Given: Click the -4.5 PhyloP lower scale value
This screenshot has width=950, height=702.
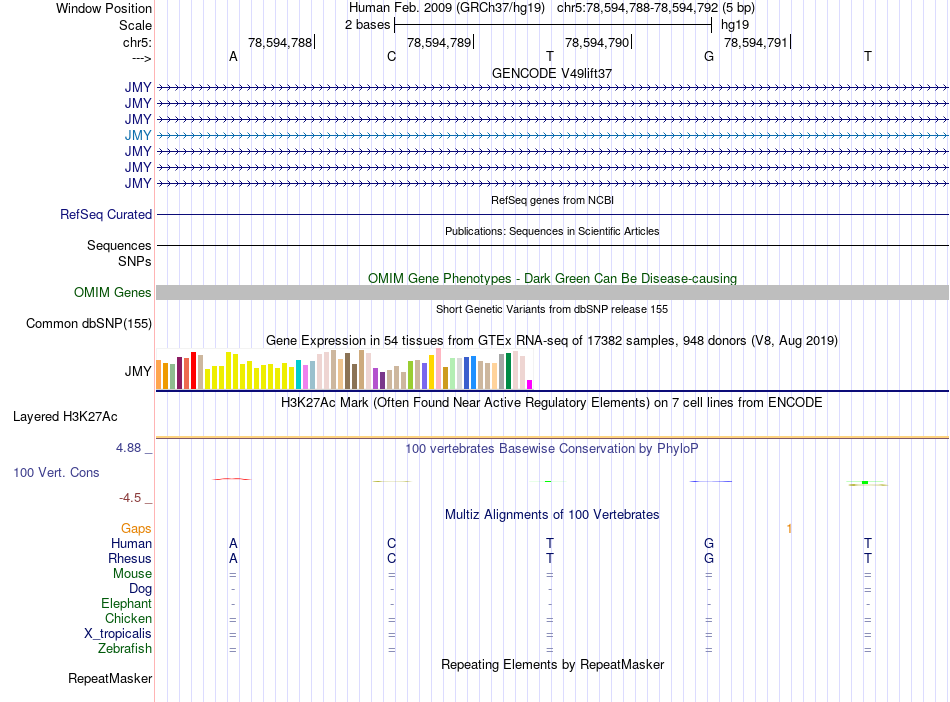Looking at the screenshot, I should click(x=130, y=498).
